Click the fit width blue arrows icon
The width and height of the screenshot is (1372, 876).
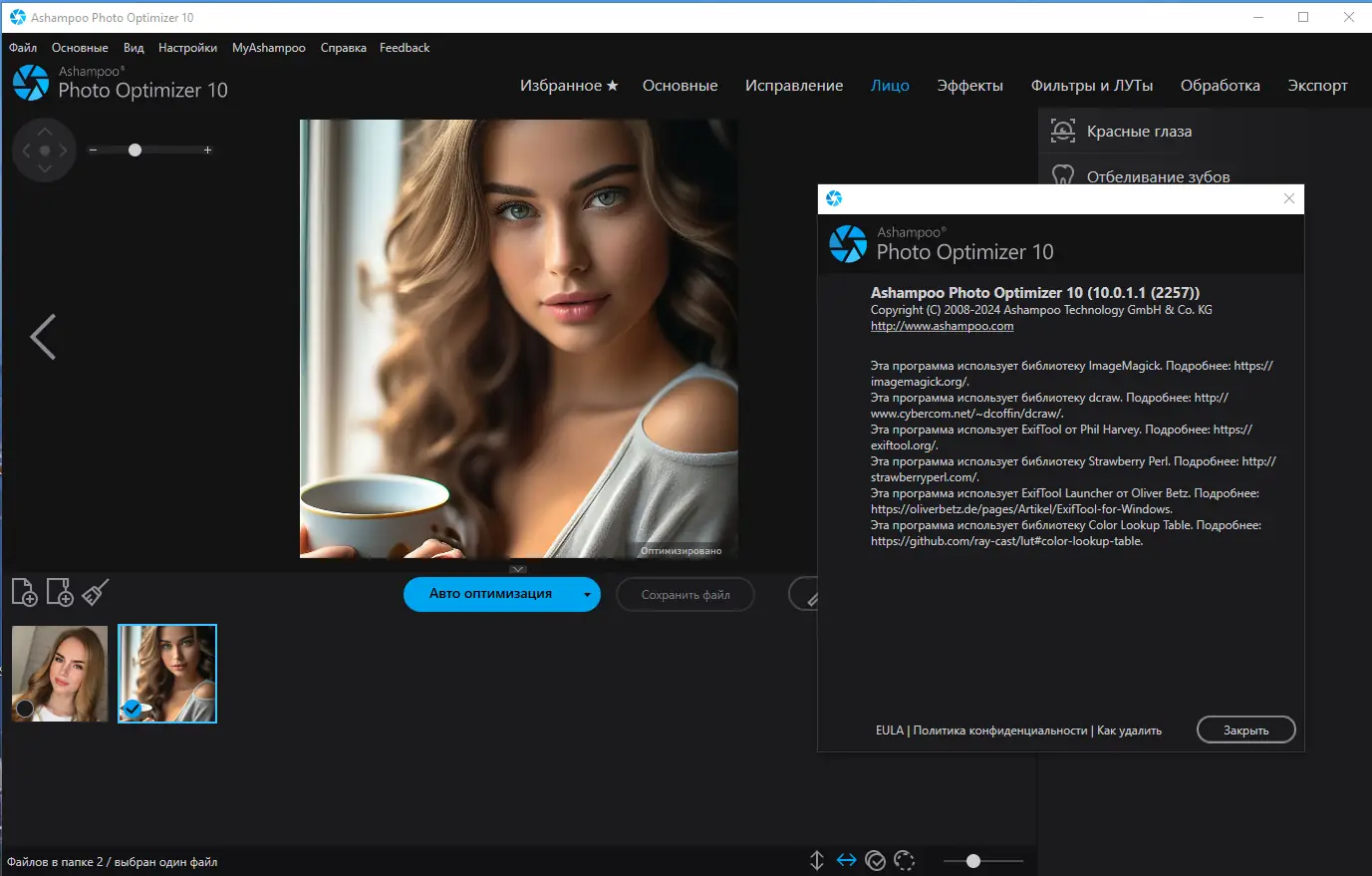846,859
